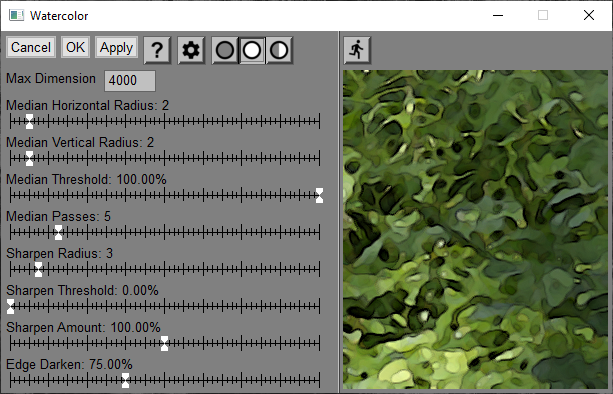Screen dimensions: 613x394
Task: Click the green watercolor preview image
Action: [x=475, y=229]
